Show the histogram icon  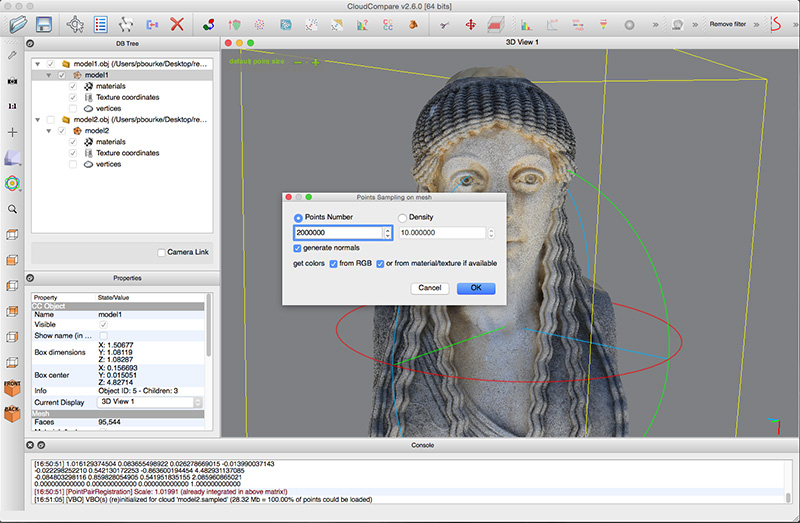(x=526, y=24)
